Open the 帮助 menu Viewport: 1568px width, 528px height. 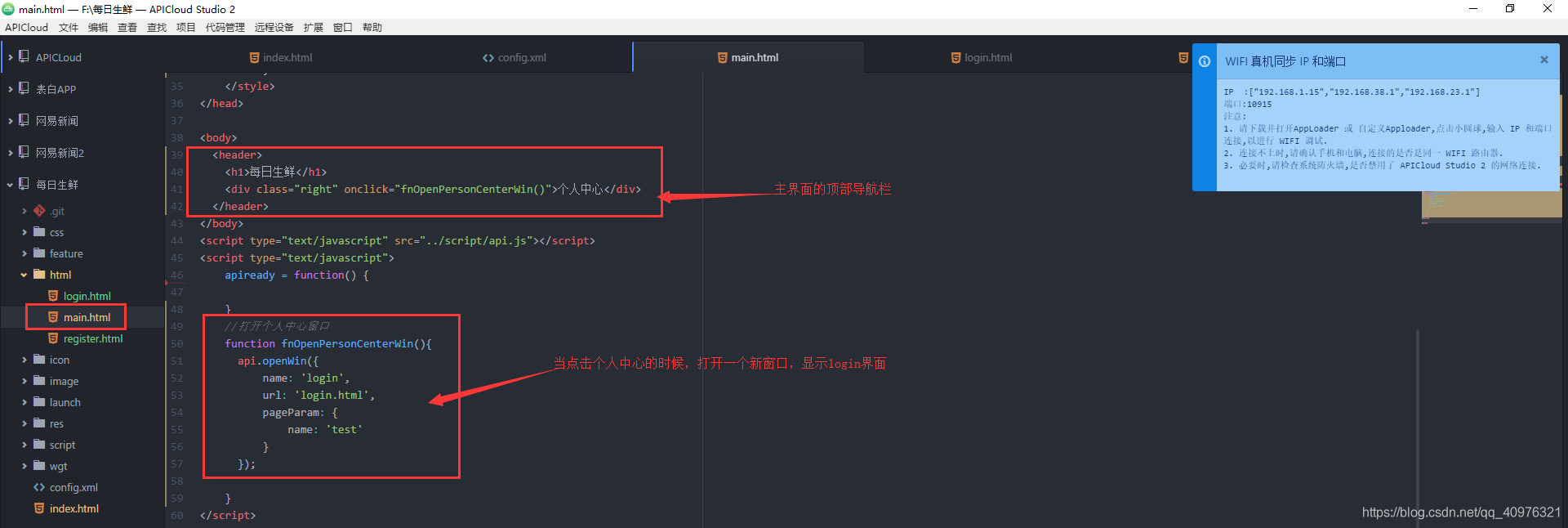(x=372, y=27)
